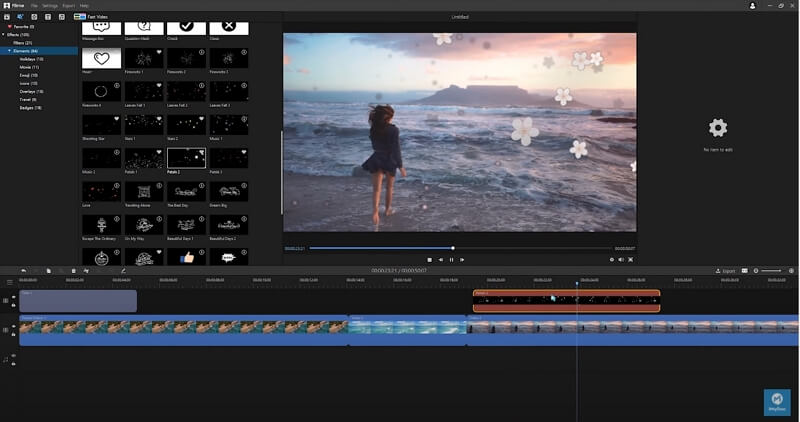The height and width of the screenshot is (422, 800).
Task: Click the timeline Export button
Action: tap(726, 271)
